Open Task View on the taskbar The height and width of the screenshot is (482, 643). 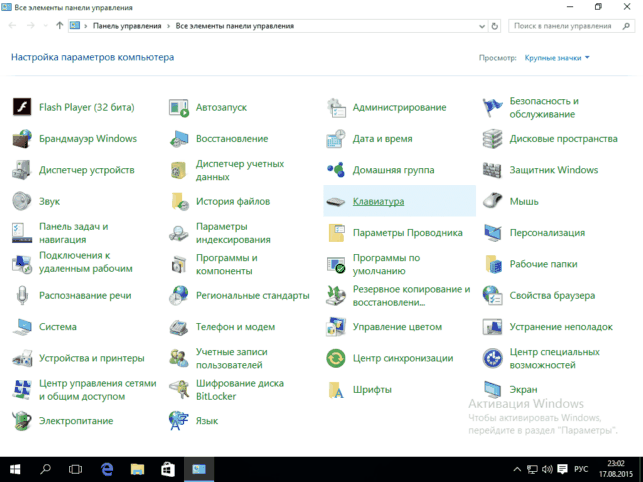click(75, 469)
